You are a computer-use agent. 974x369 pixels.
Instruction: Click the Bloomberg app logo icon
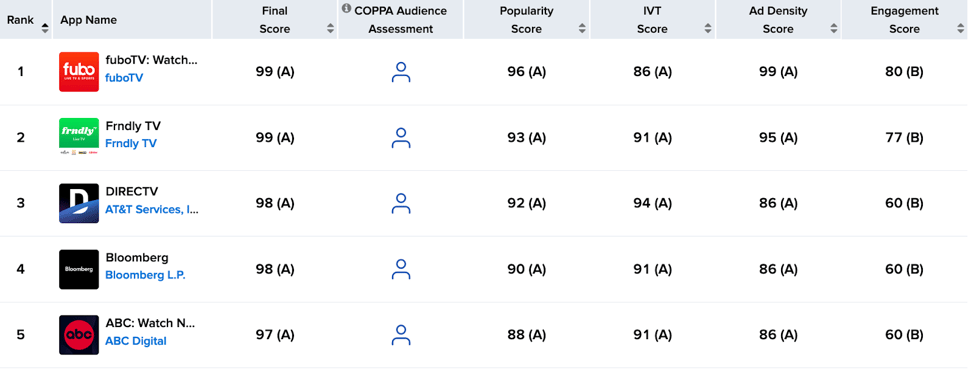tap(79, 270)
